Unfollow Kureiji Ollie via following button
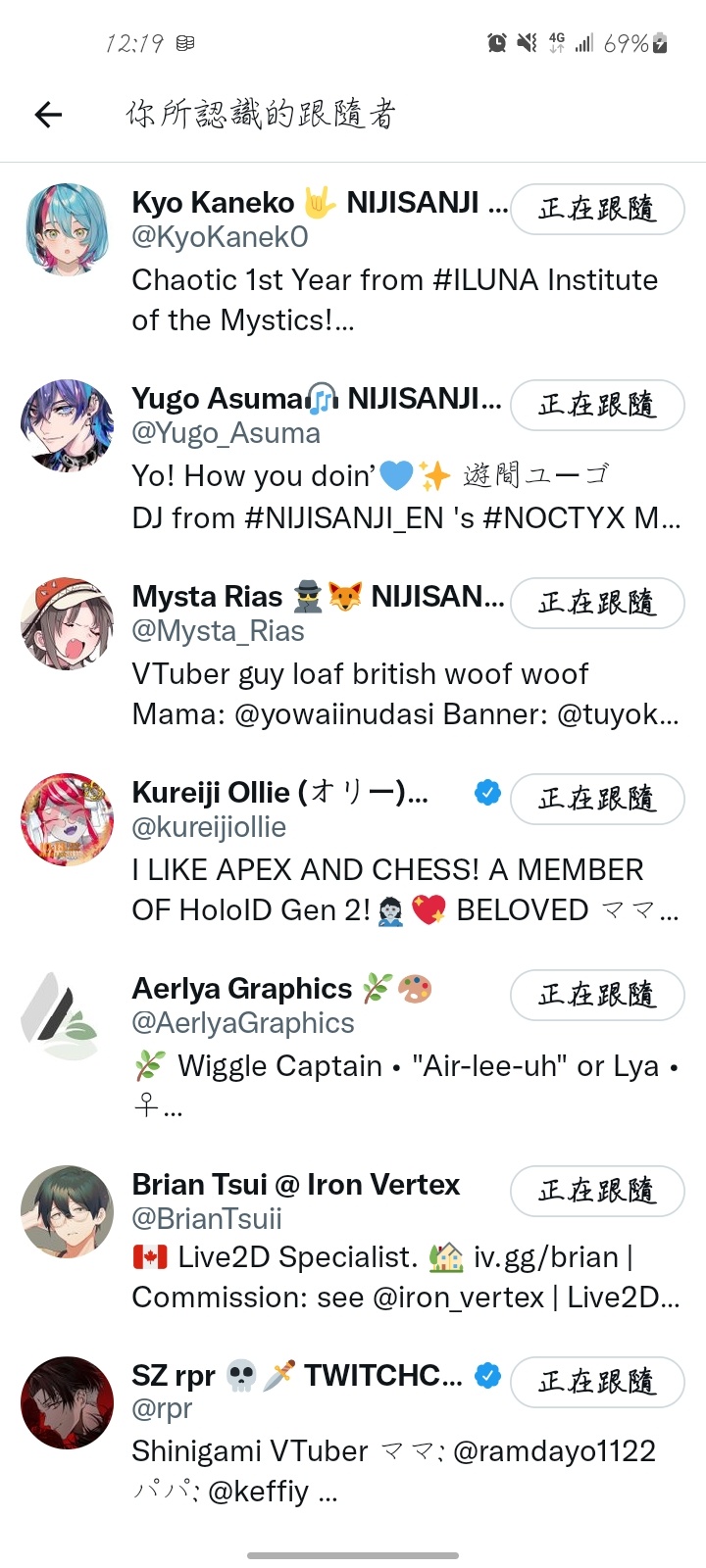Screen dimensions: 706x1568 (x=597, y=799)
